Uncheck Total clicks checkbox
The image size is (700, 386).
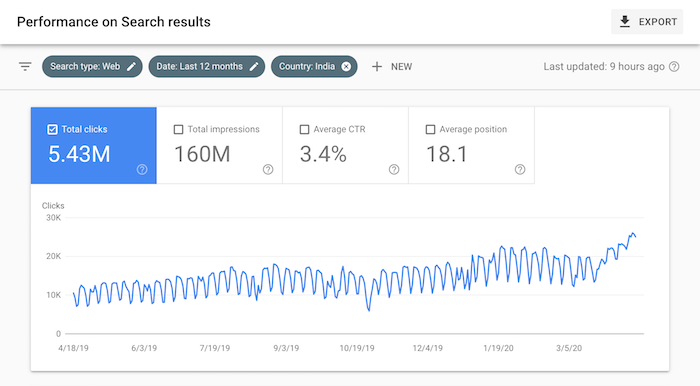click(52, 129)
